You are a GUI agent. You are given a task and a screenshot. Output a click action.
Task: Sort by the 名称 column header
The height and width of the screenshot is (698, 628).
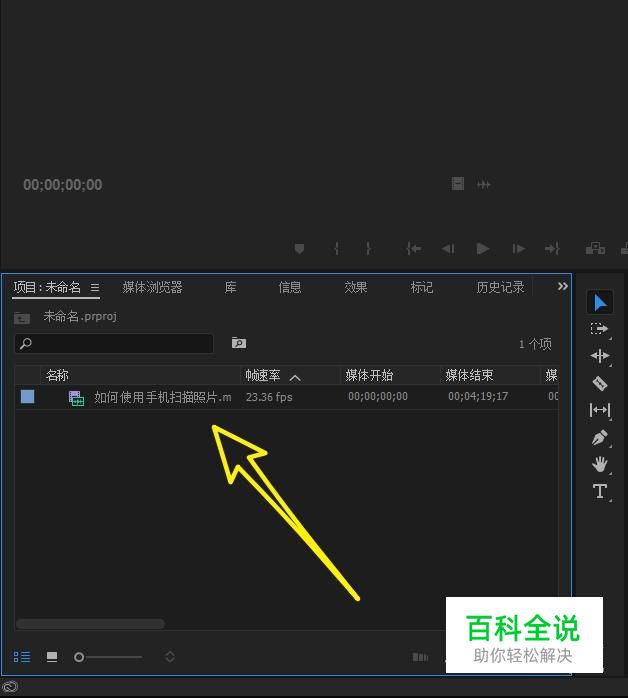coord(57,375)
